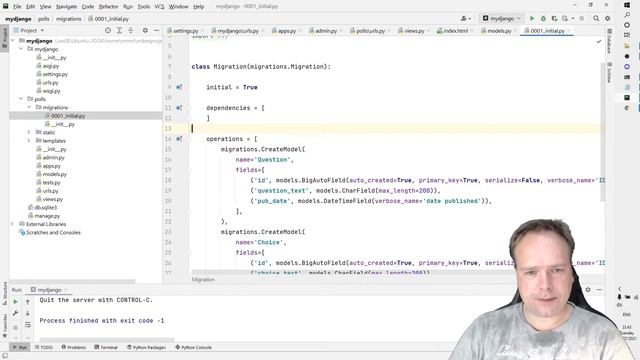This screenshot has height=360, width=640.
Task: Open the user account icon
Action: tap(464, 18)
